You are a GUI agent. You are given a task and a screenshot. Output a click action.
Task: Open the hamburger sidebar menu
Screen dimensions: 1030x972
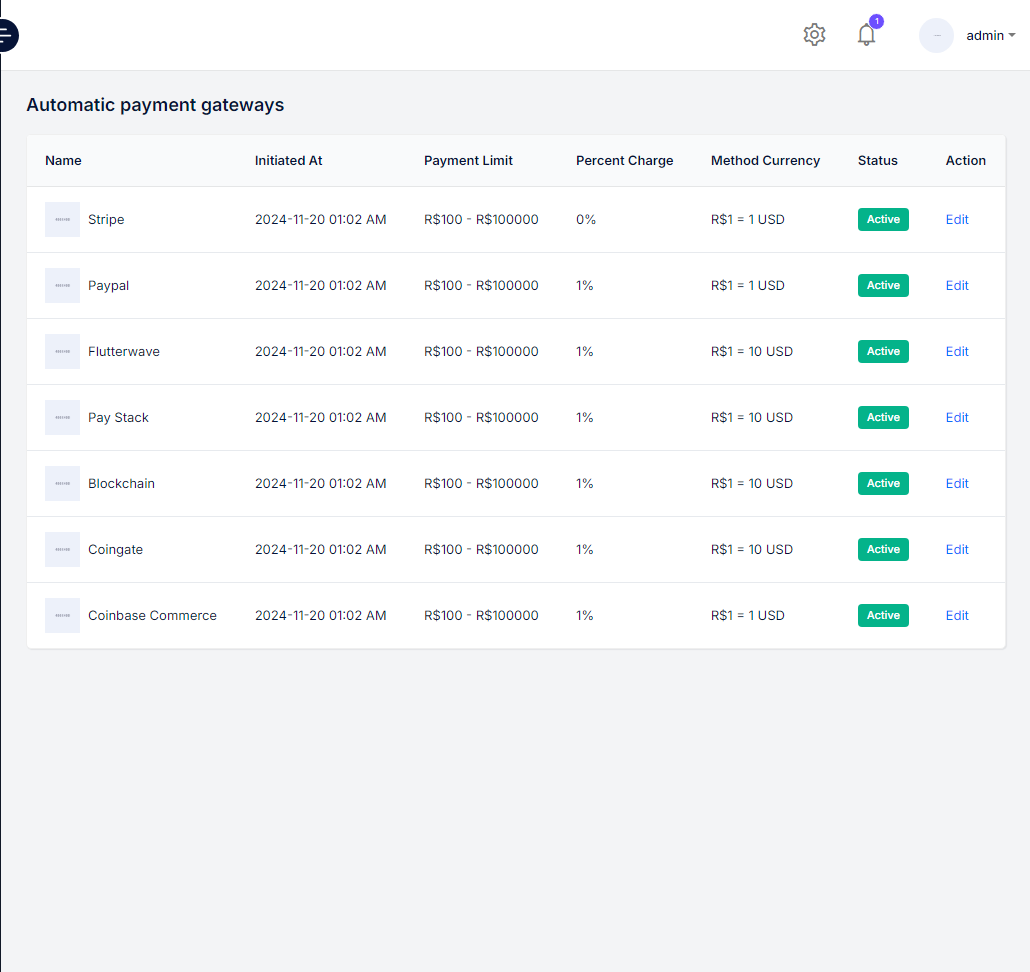(x=6, y=36)
